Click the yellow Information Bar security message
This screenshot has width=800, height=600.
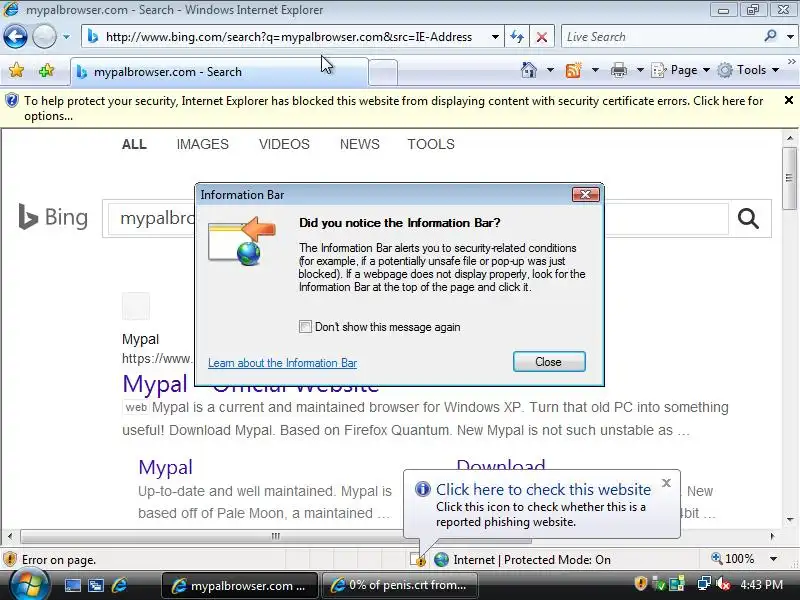point(393,108)
